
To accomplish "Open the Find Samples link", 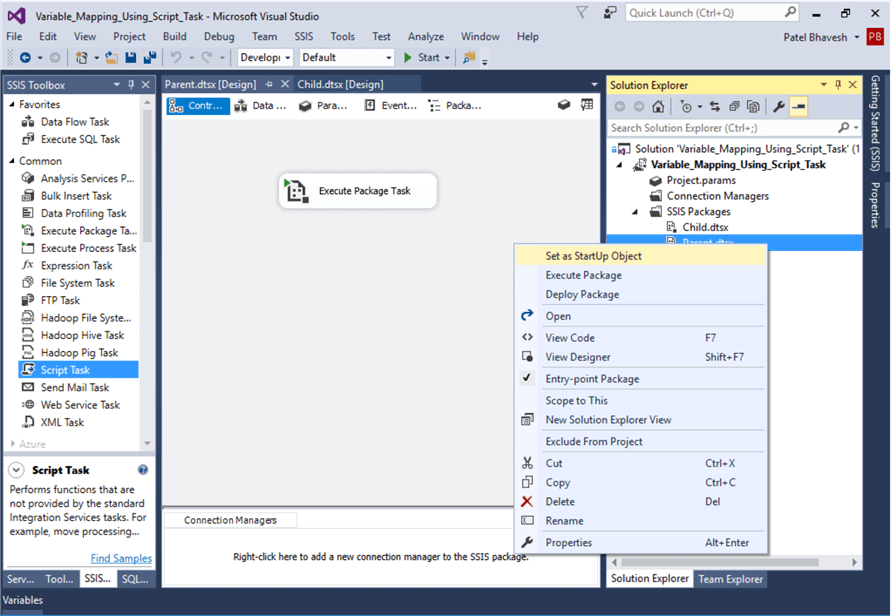I will pos(121,558).
